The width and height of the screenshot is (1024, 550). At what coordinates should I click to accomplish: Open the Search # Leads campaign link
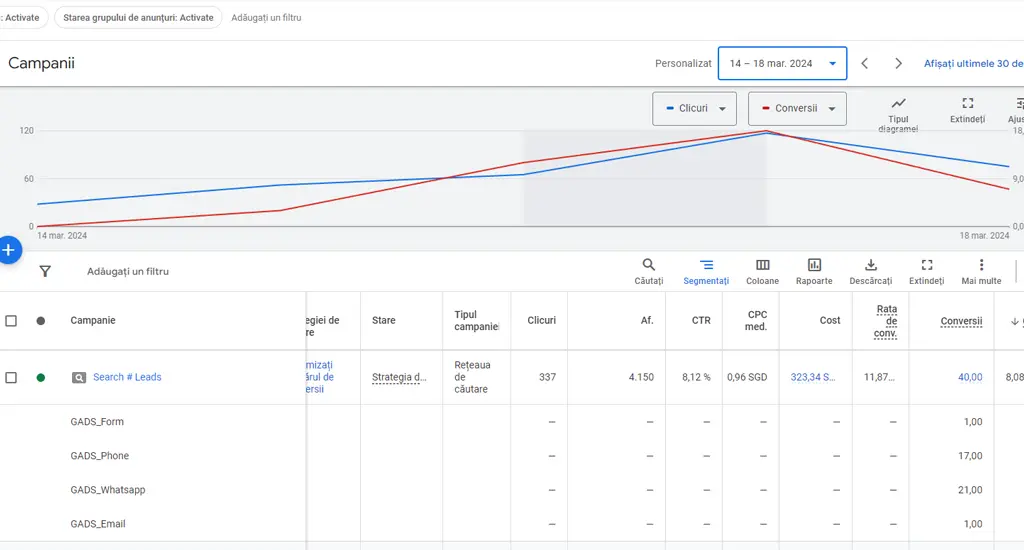[x=127, y=377]
